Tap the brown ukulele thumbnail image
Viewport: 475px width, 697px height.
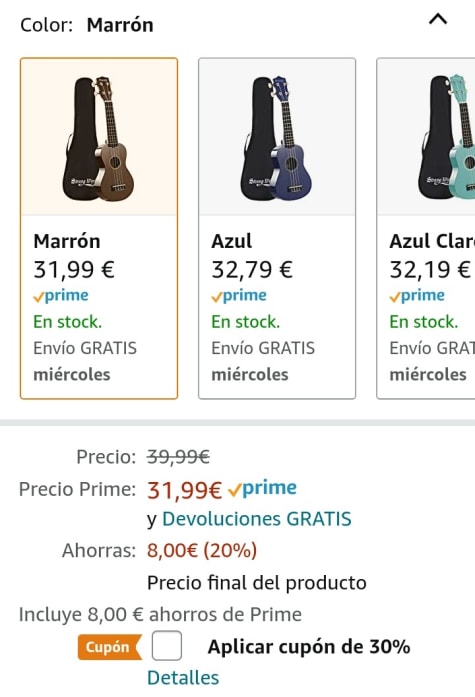(99, 139)
